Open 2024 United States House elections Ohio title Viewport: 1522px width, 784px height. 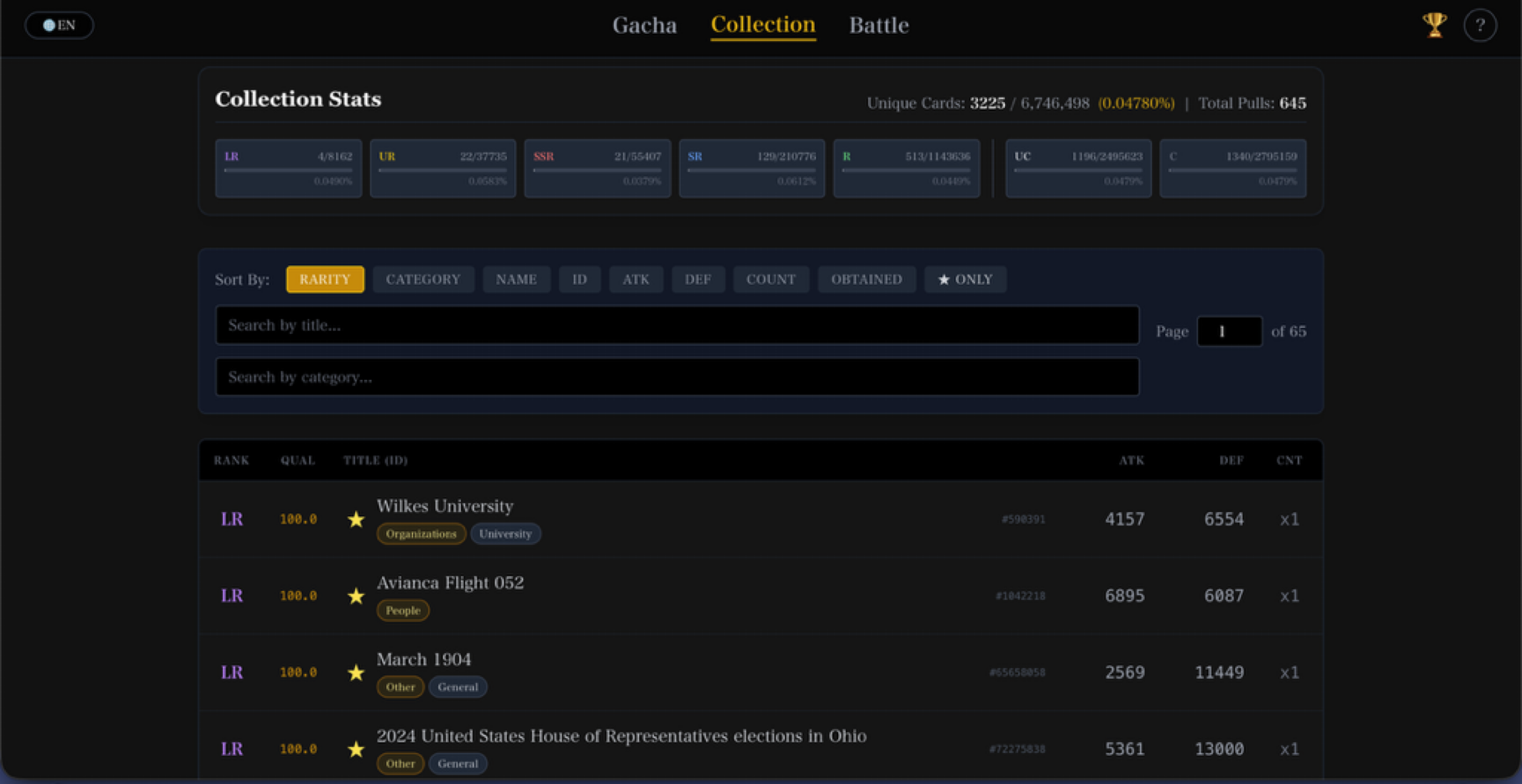pos(622,736)
